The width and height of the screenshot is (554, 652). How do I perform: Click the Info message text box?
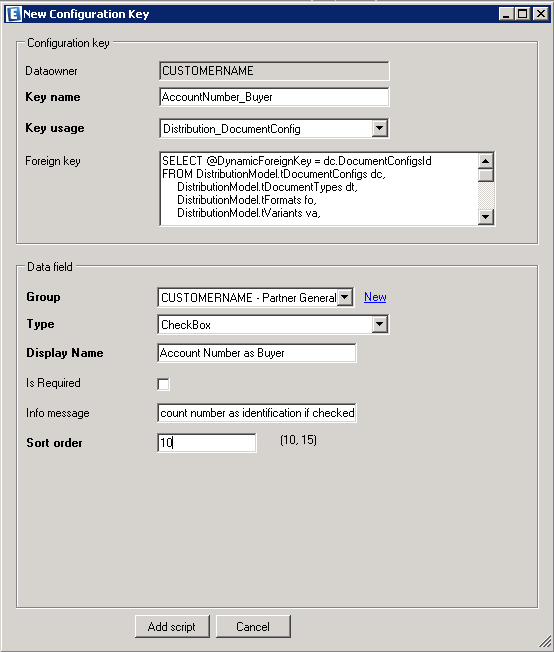pyautogui.click(x=257, y=413)
